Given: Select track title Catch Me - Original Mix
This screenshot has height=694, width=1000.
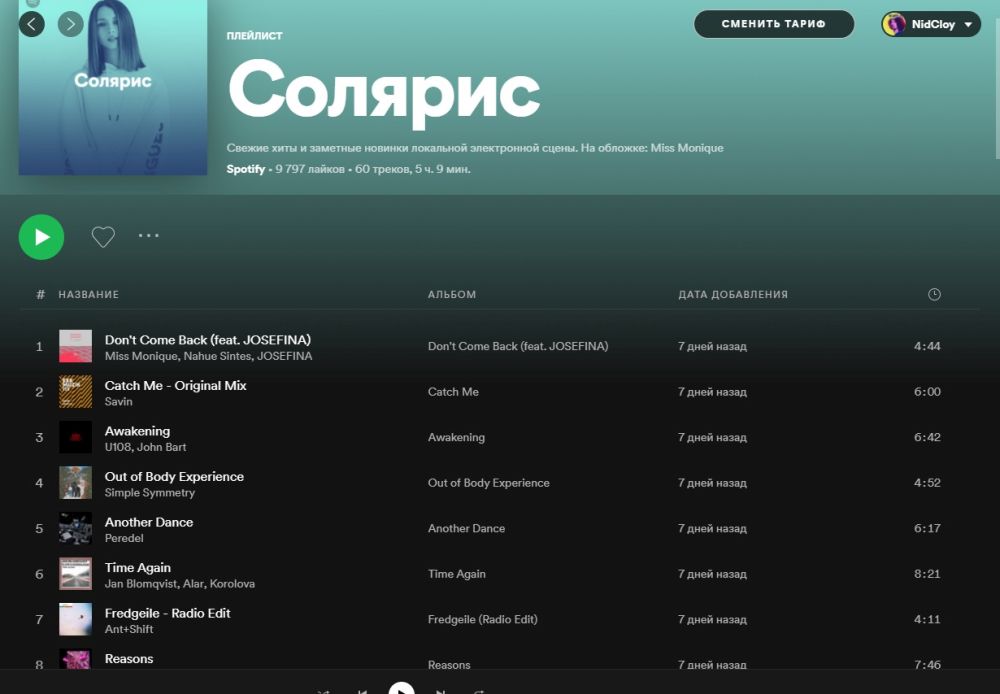Looking at the screenshot, I should 175,385.
